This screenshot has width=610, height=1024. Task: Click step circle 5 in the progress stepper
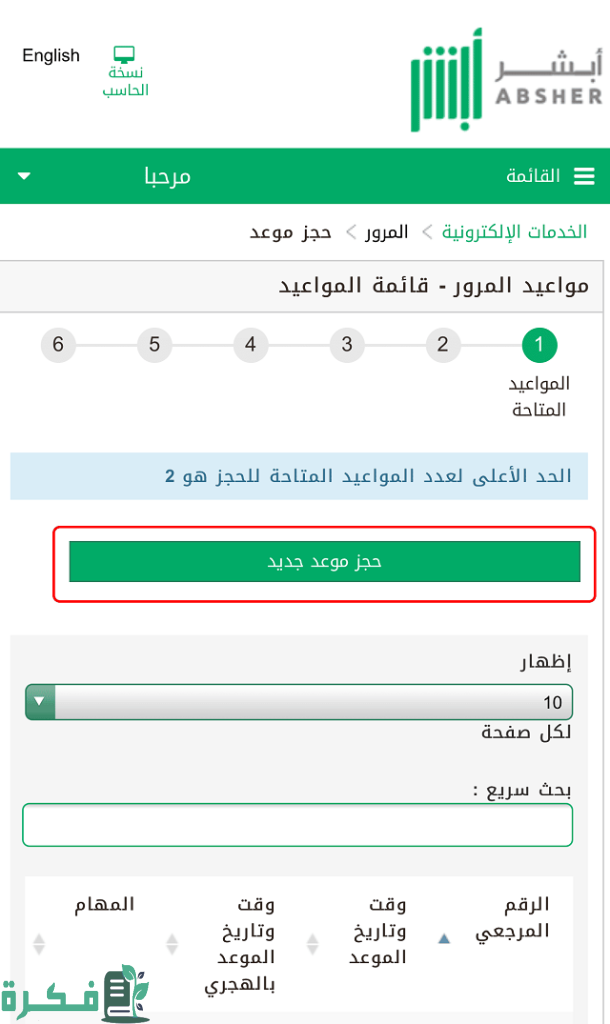tap(154, 344)
